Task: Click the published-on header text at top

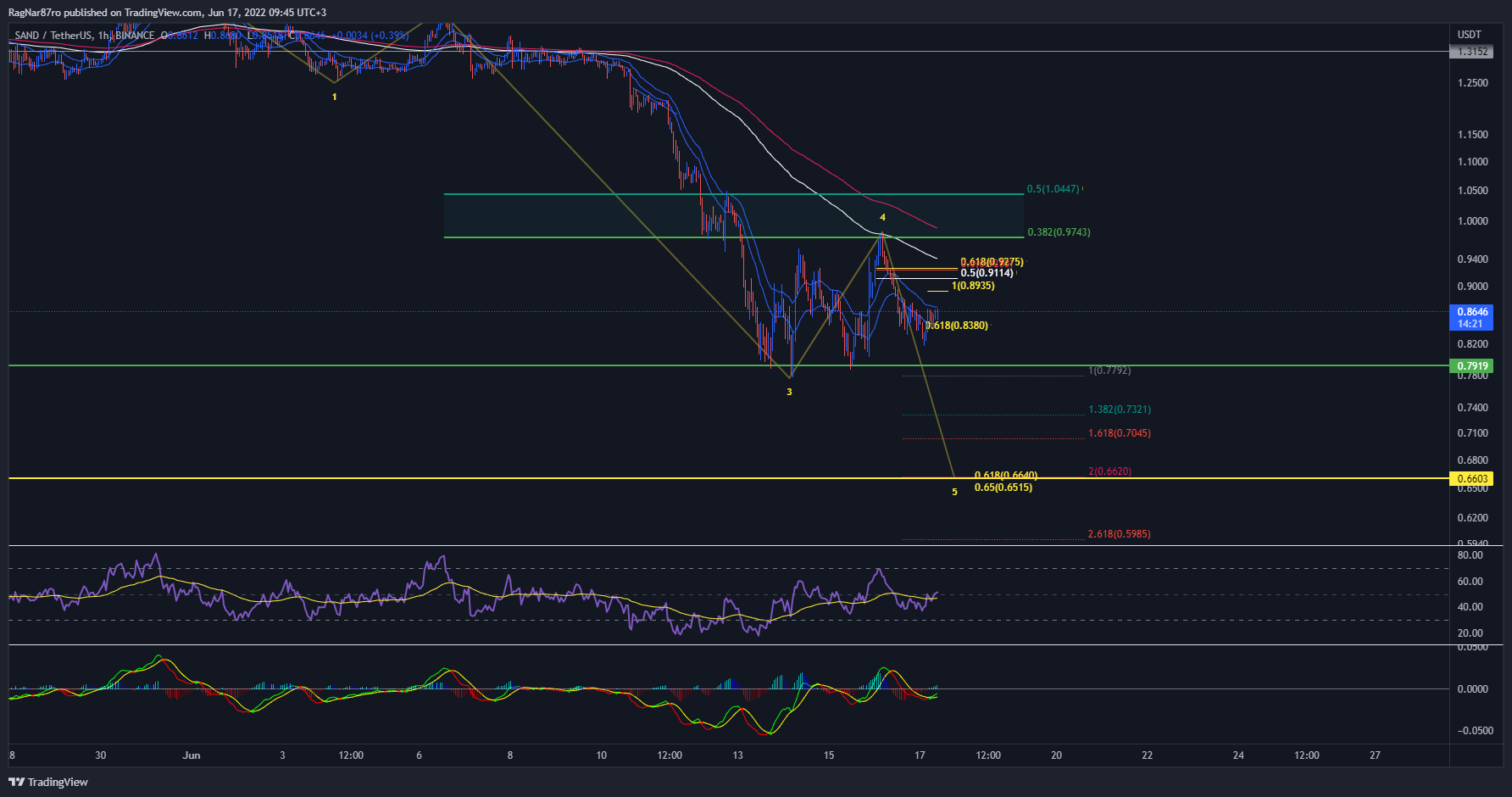Action: tap(167, 13)
